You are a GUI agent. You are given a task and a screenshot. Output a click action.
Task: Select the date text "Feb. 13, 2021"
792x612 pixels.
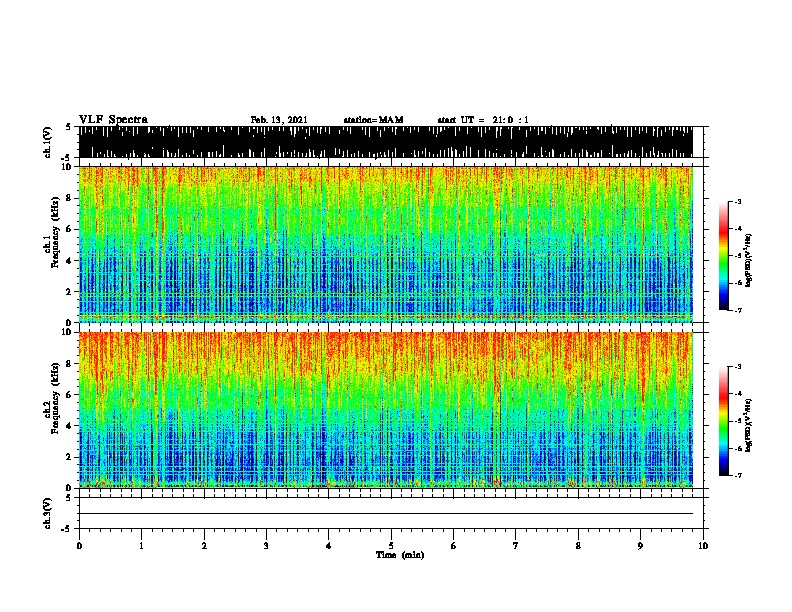tap(279, 120)
